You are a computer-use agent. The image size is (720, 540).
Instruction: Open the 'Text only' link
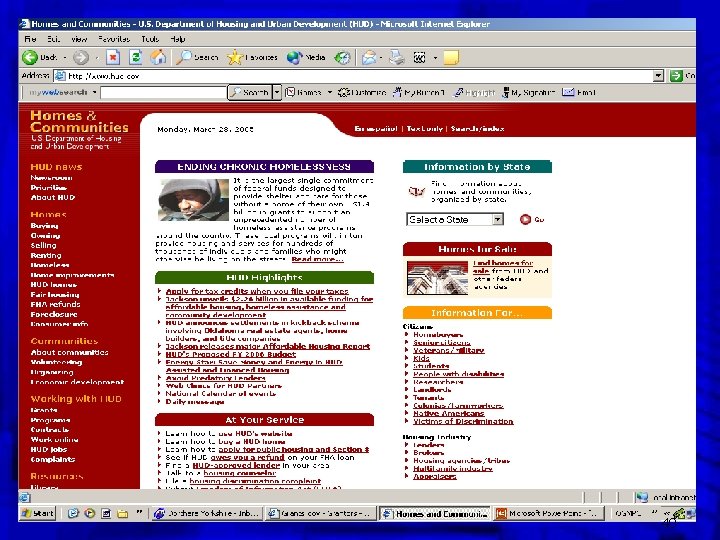coord(425,129)
